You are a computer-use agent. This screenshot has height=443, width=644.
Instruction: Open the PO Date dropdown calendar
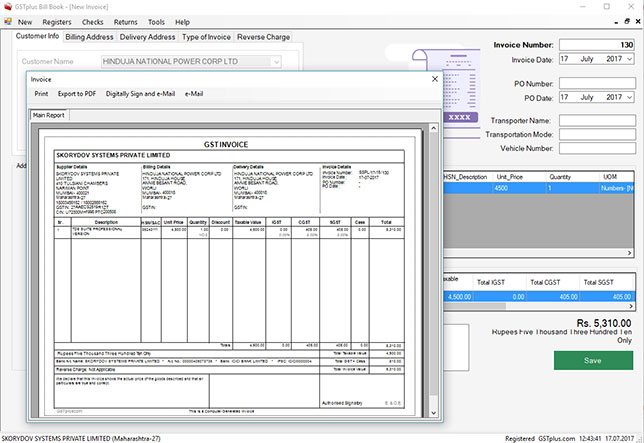[630, 97]
